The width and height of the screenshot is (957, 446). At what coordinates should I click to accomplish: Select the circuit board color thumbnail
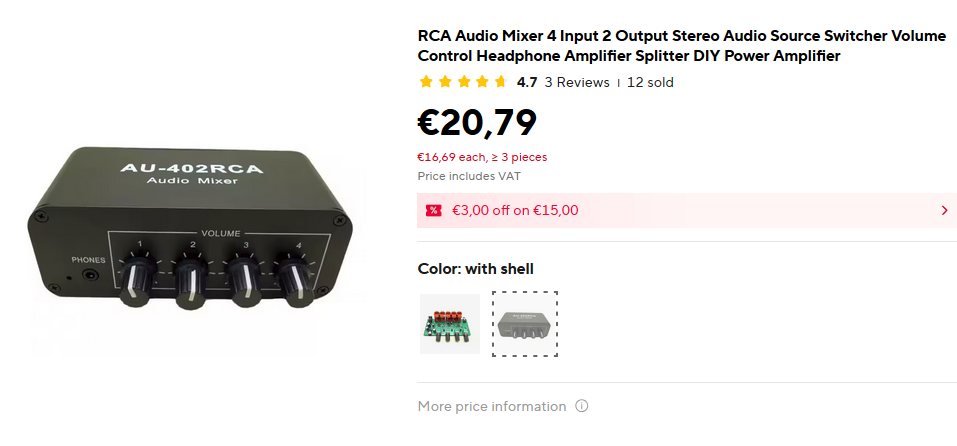[x=449, y=324]
